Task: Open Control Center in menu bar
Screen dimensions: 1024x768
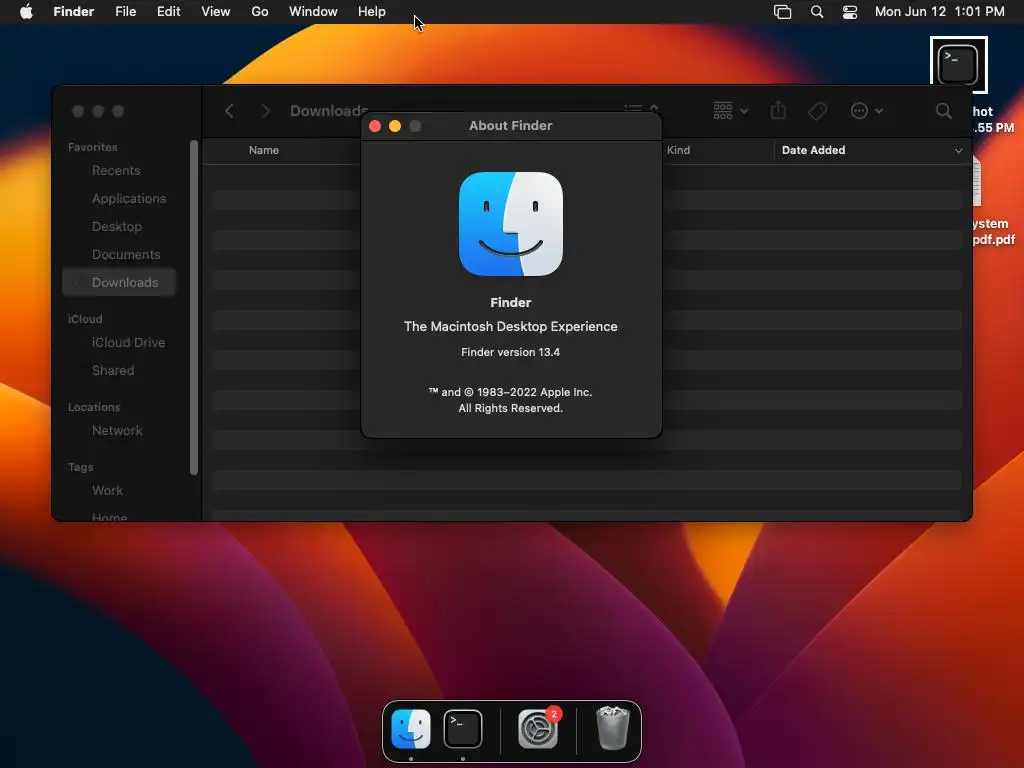Action: pyautogui.click(x=850, y=12)
